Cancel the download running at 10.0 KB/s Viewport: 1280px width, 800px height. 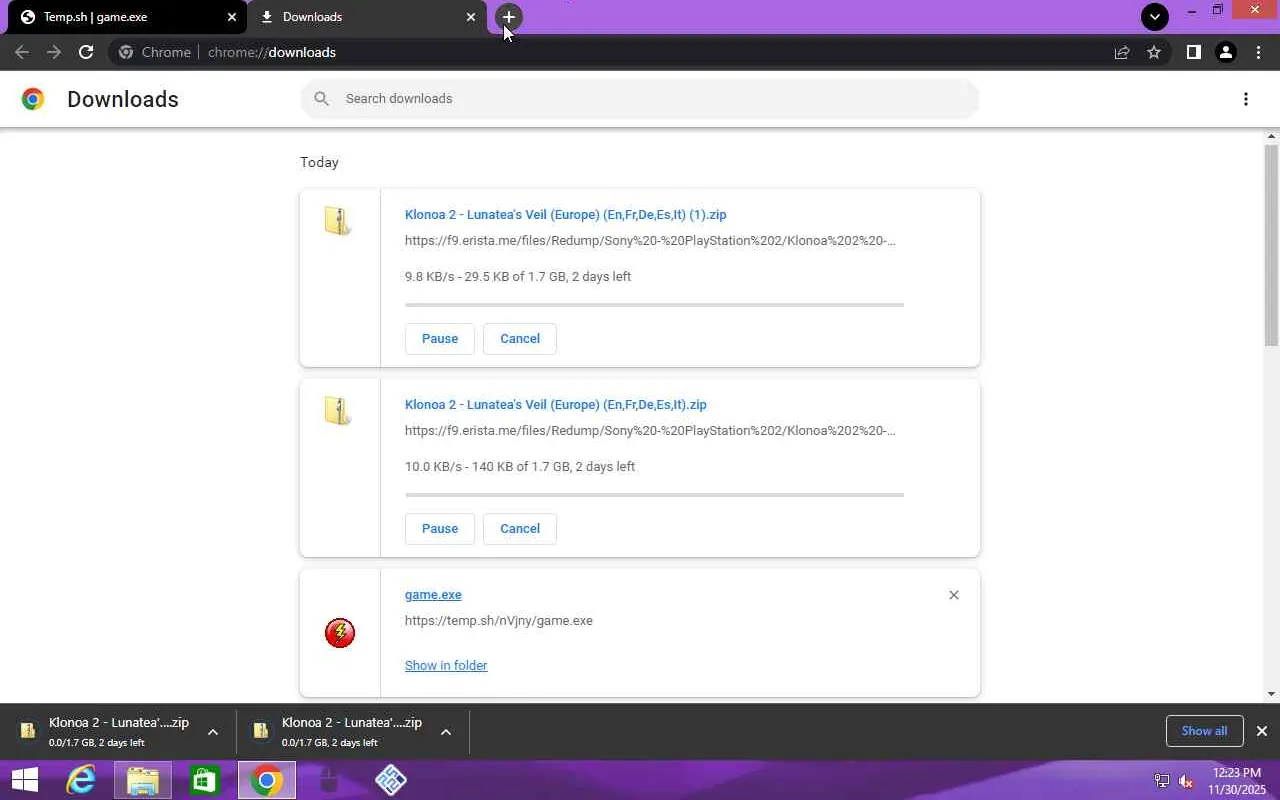click(x=520, y=528)
